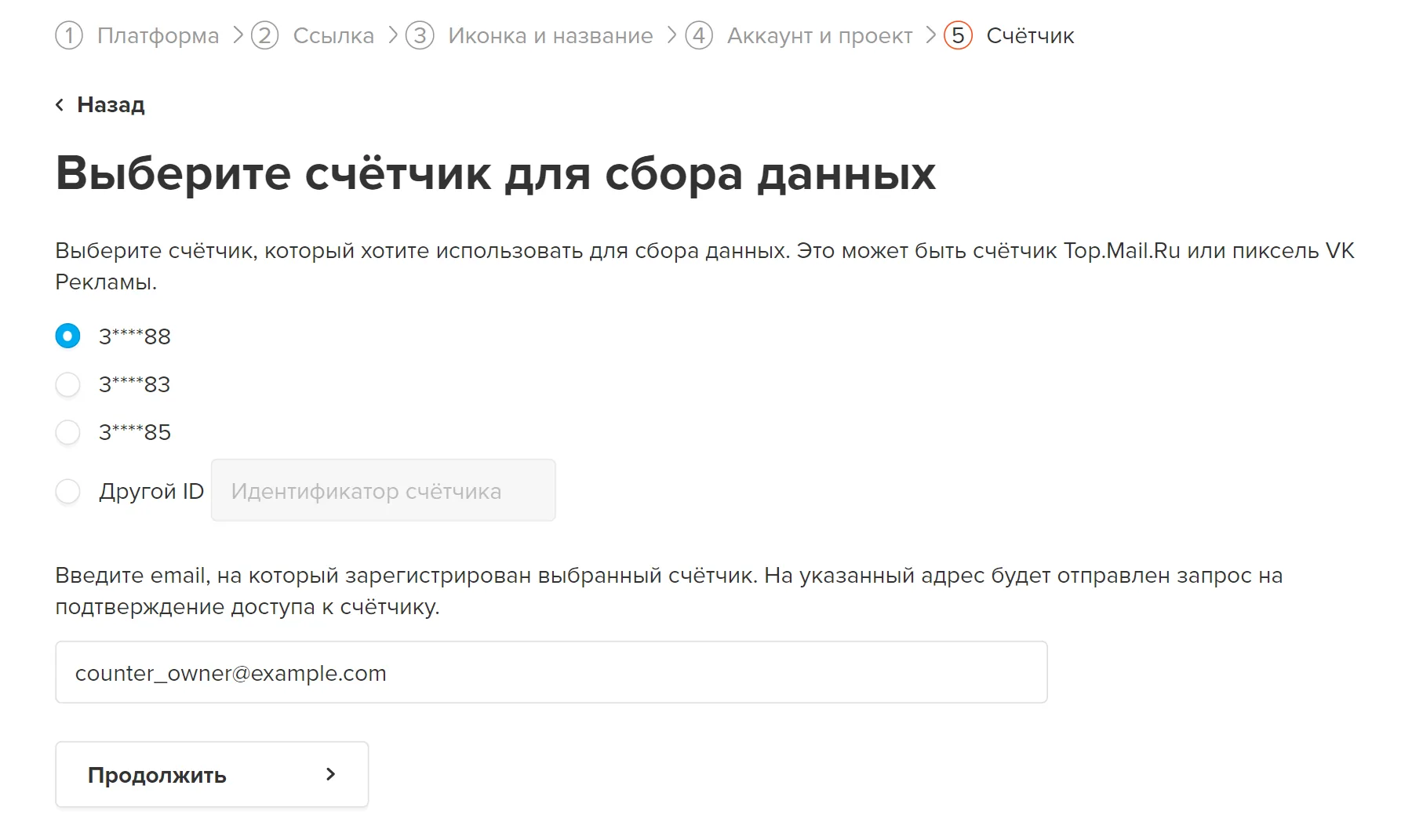Open the Ссылка step

(x=333, y=35)
